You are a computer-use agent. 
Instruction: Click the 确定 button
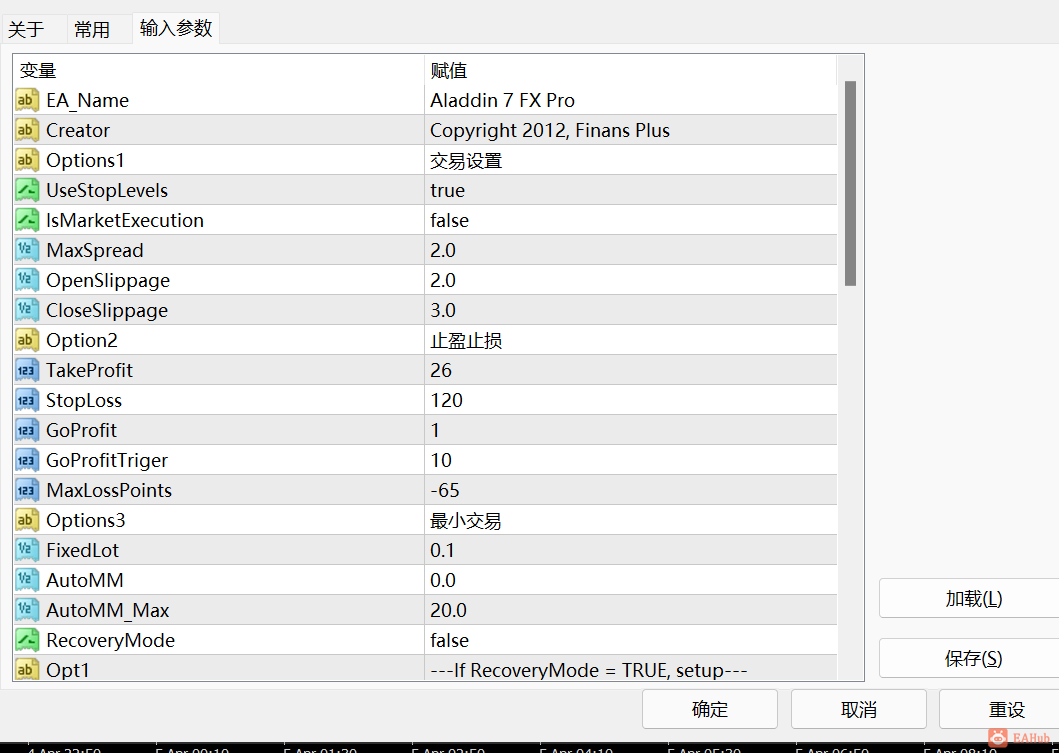tap(710, 709)
